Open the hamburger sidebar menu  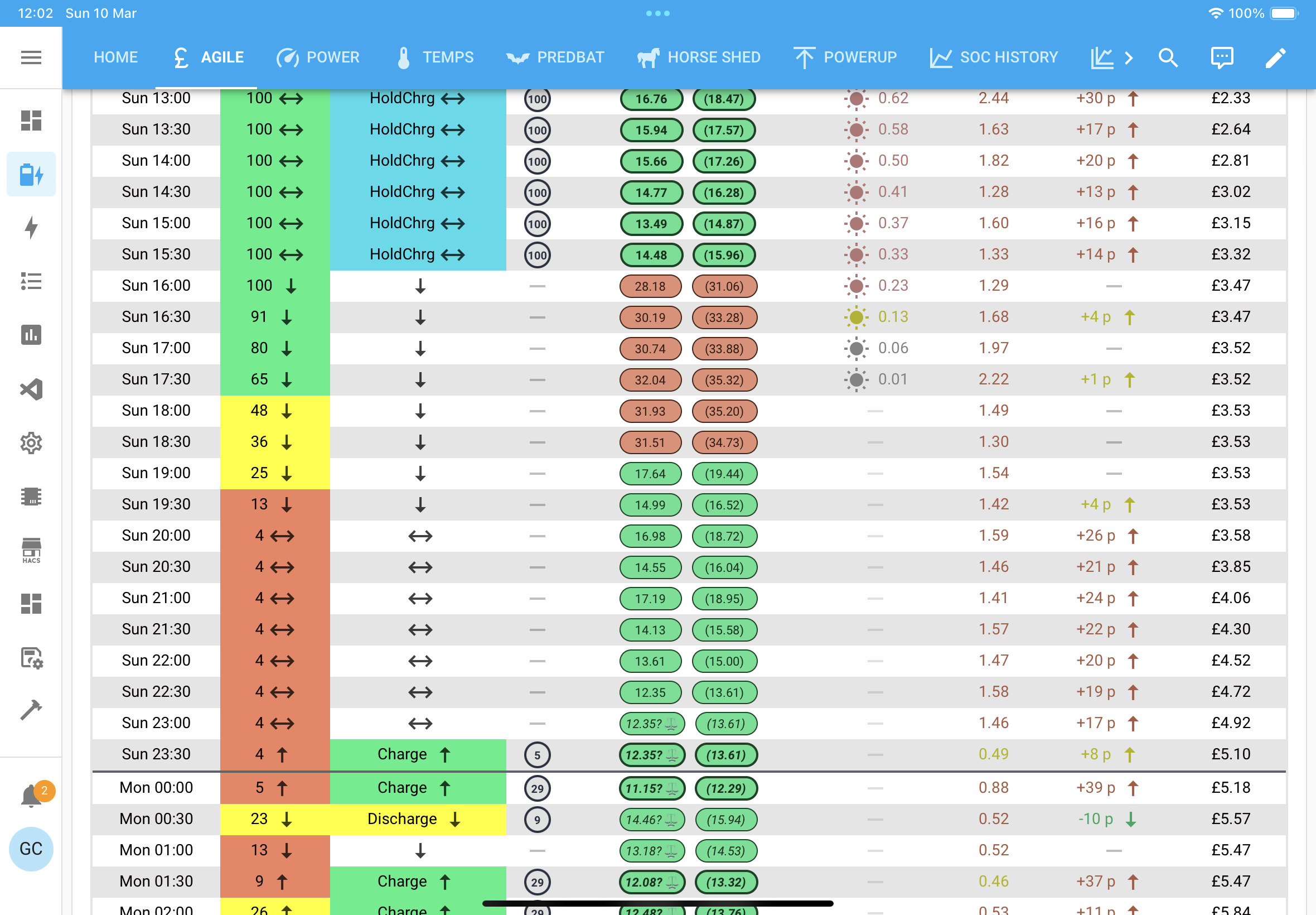(31, 57)
